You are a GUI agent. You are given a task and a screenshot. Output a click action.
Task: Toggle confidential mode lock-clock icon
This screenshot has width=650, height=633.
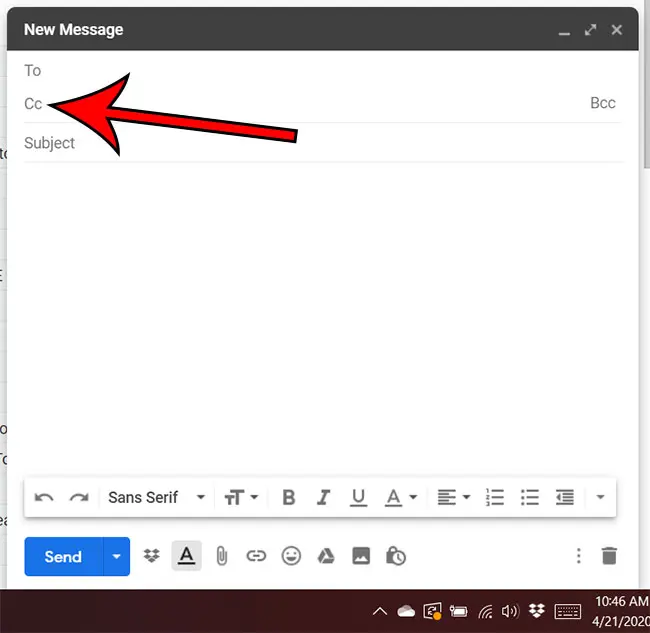[x=395, y=556]
